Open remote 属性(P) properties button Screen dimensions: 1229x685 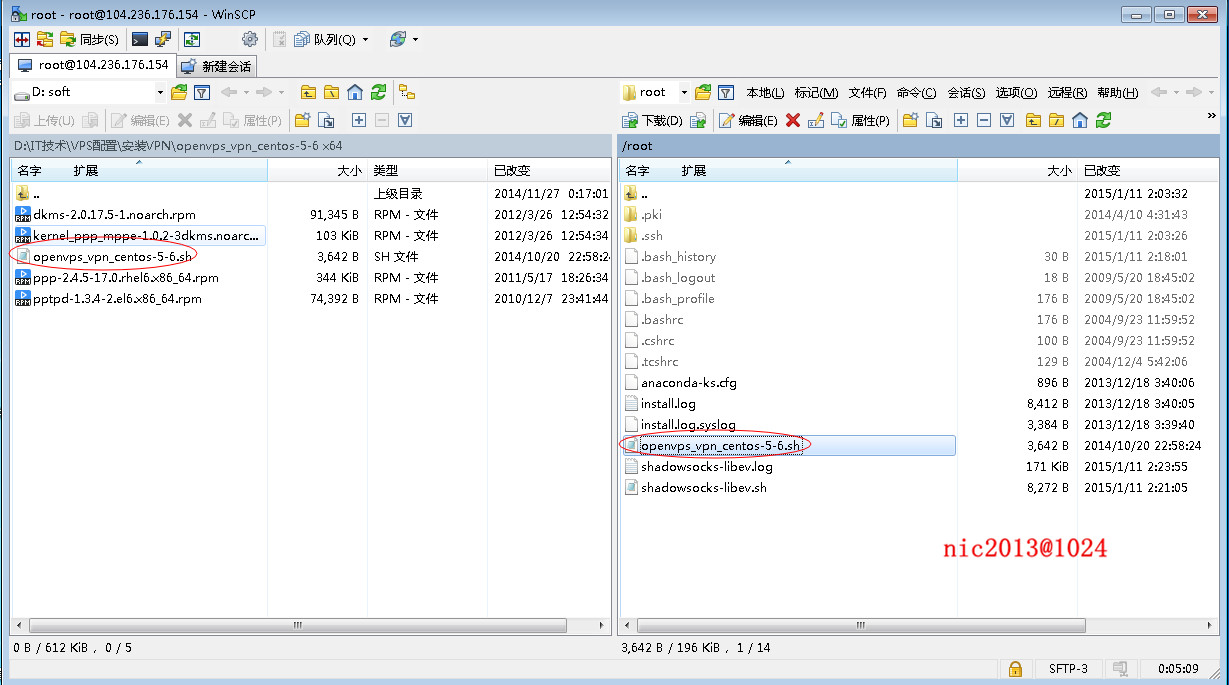coord(861,120)
